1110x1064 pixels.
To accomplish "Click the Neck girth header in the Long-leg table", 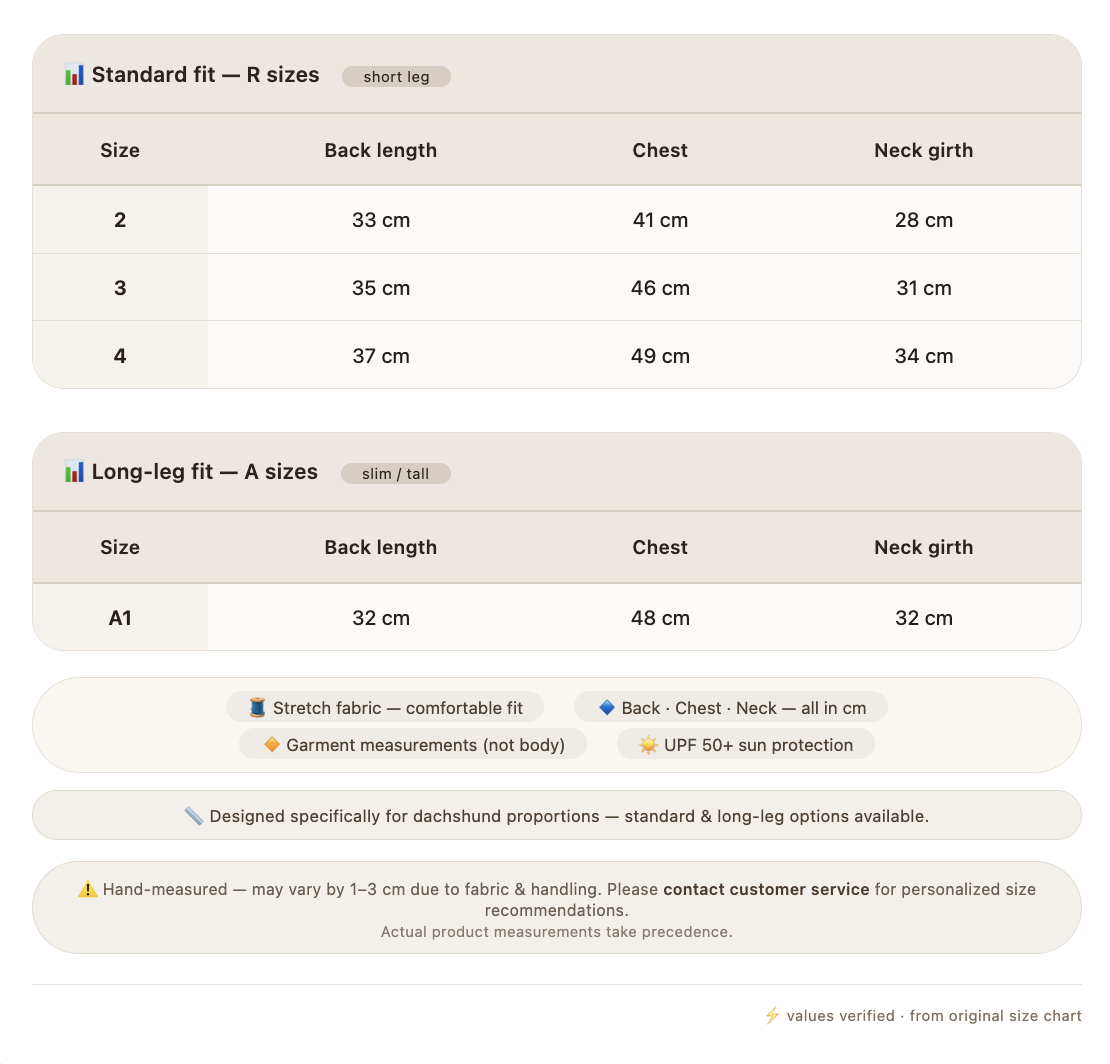I will pyautogui.click(x=924, y=547).
